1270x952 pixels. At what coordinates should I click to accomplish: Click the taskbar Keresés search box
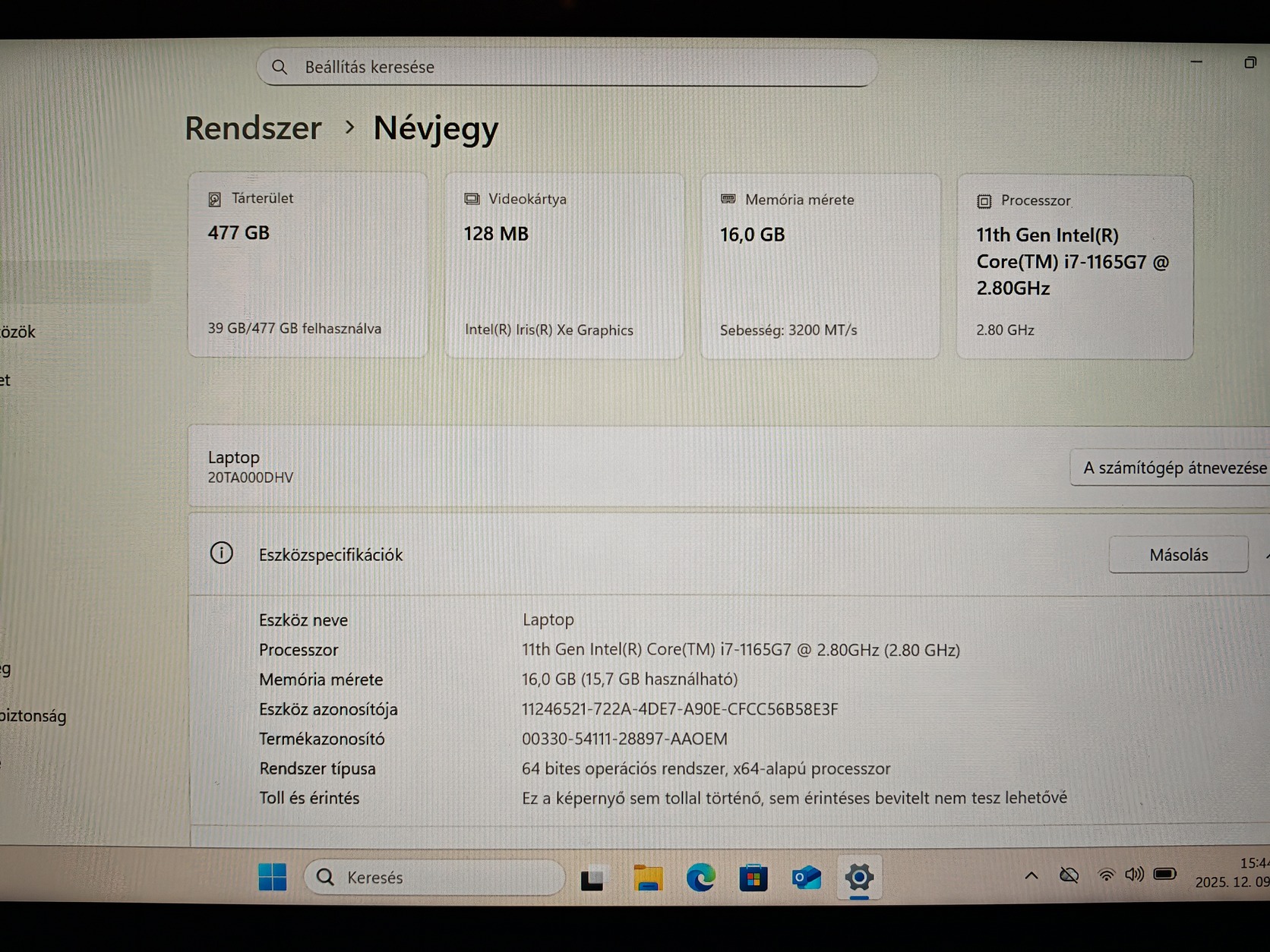[434, 878]
